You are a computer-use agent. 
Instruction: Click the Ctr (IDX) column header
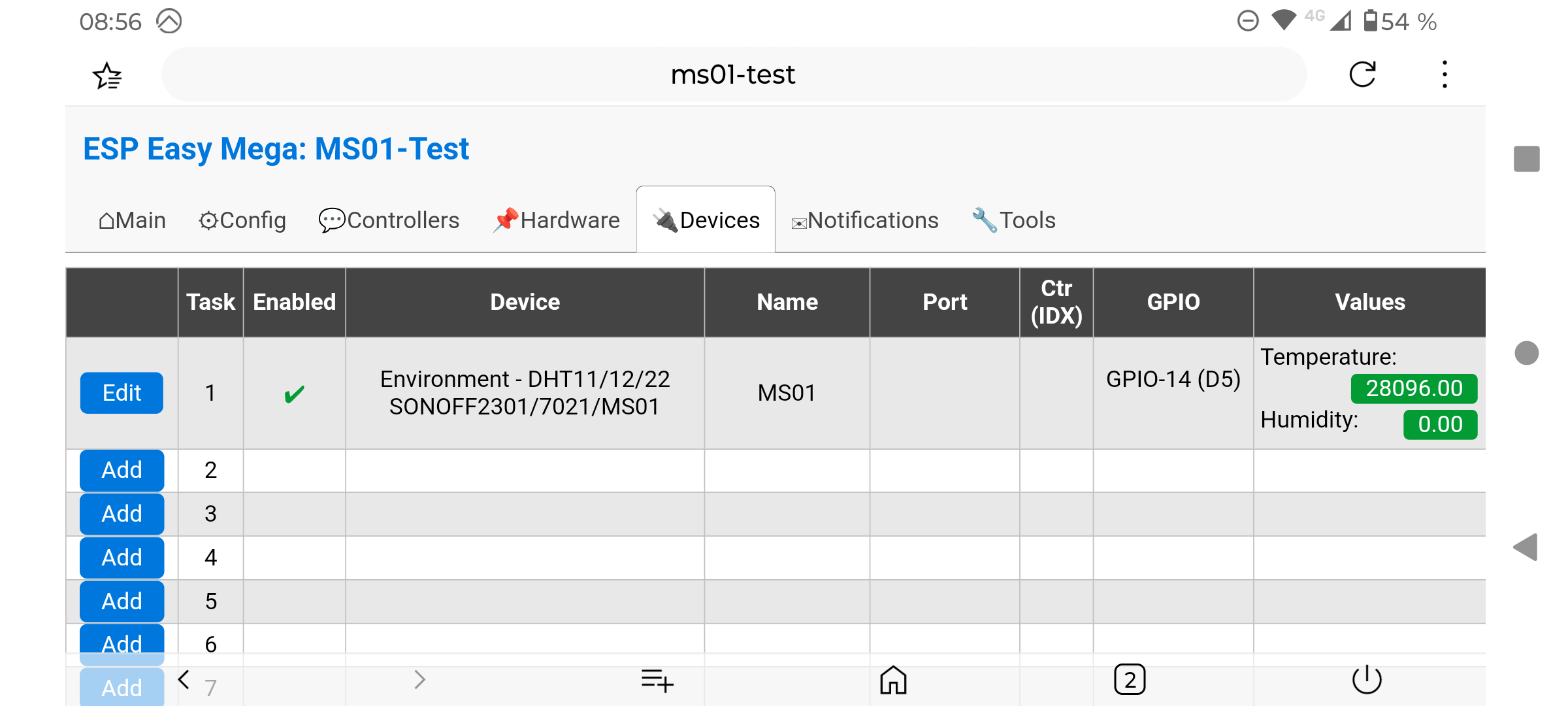1056,302
